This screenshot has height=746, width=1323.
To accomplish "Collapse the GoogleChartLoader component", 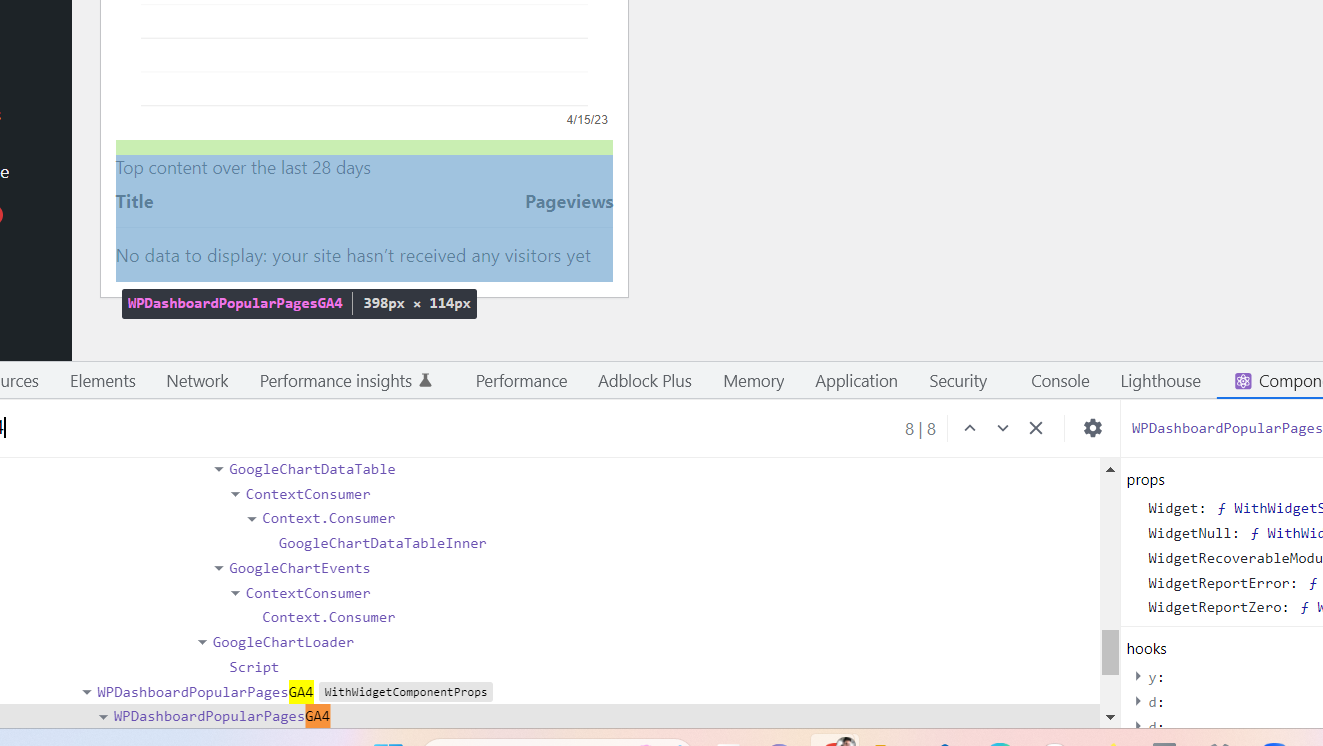I will 201,642.
